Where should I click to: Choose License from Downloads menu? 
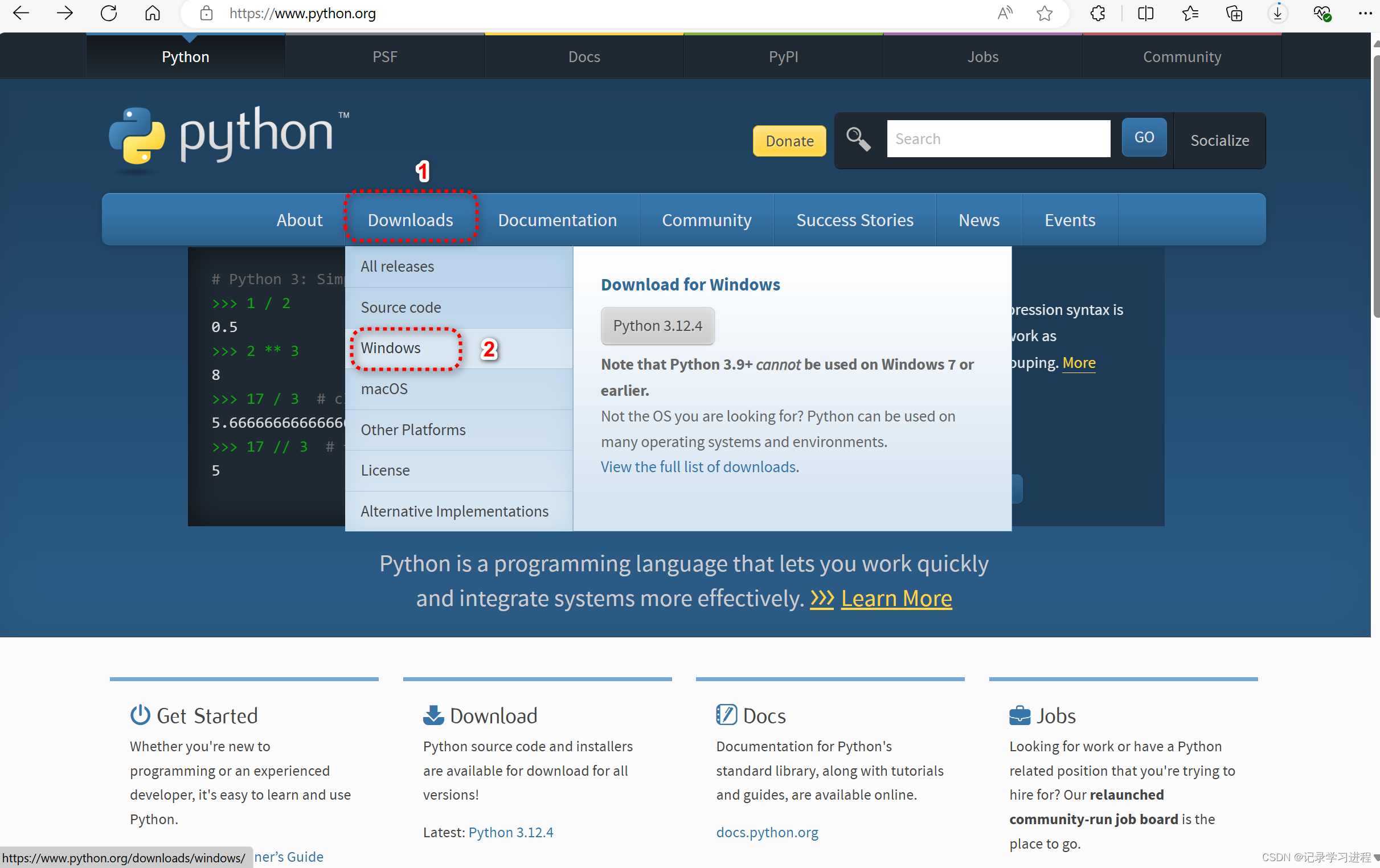point(458,470)
